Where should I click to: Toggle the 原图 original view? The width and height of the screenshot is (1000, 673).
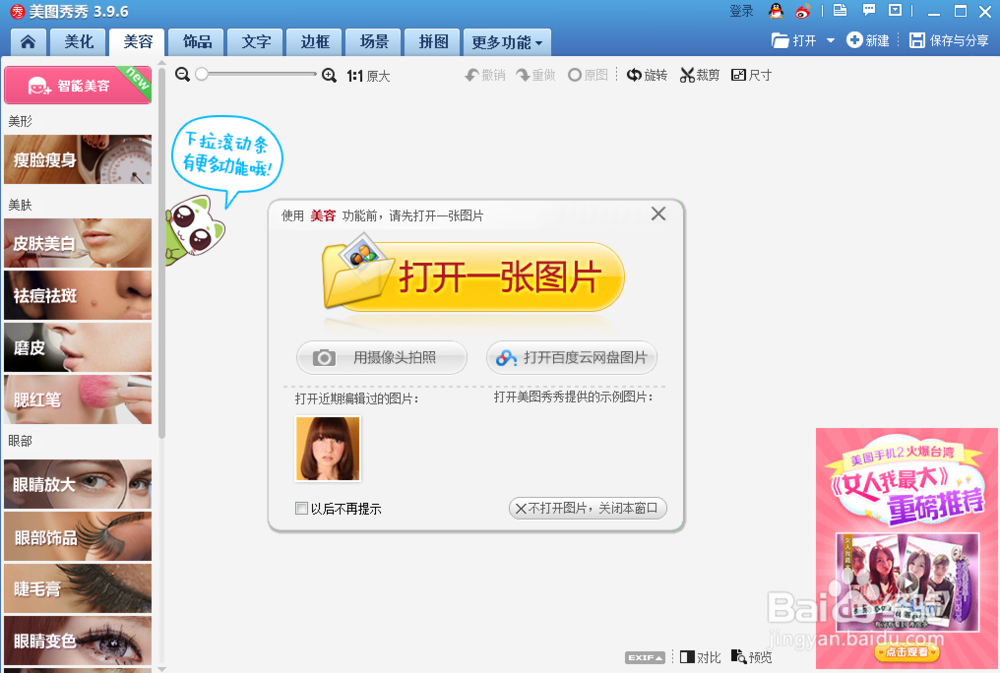tap(588, 75)
